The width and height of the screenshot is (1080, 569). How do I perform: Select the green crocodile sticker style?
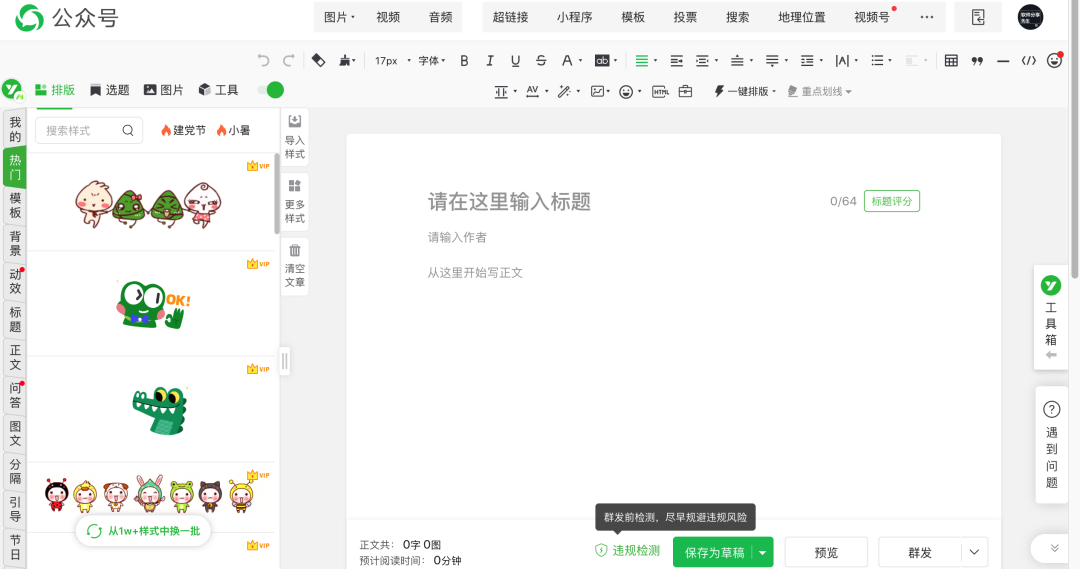pyautogui.click(x=160, y=411)
